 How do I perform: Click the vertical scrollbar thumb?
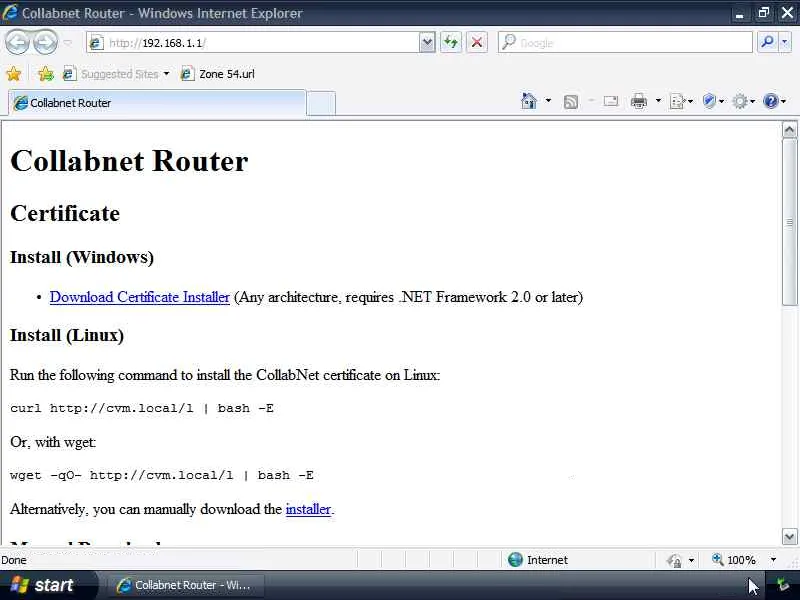(x=789, y=222)
